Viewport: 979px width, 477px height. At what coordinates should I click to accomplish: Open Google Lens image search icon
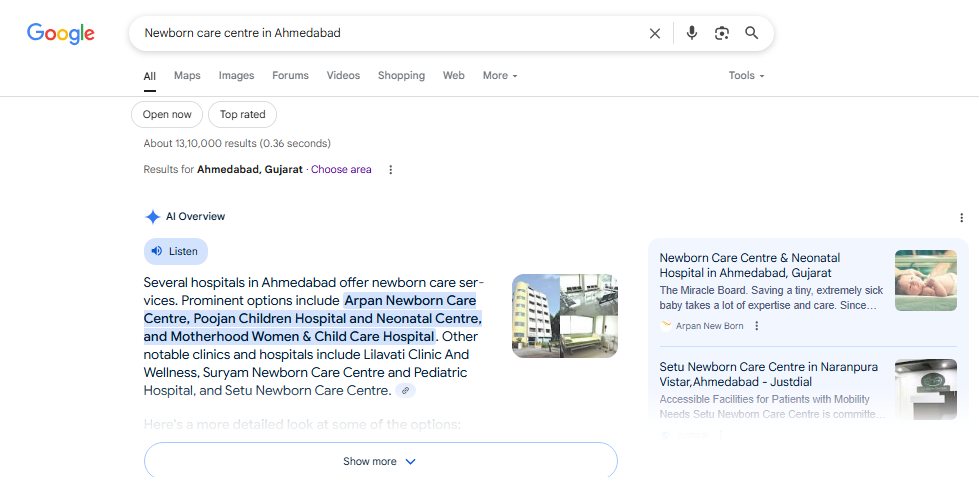(x=722, y=33)
